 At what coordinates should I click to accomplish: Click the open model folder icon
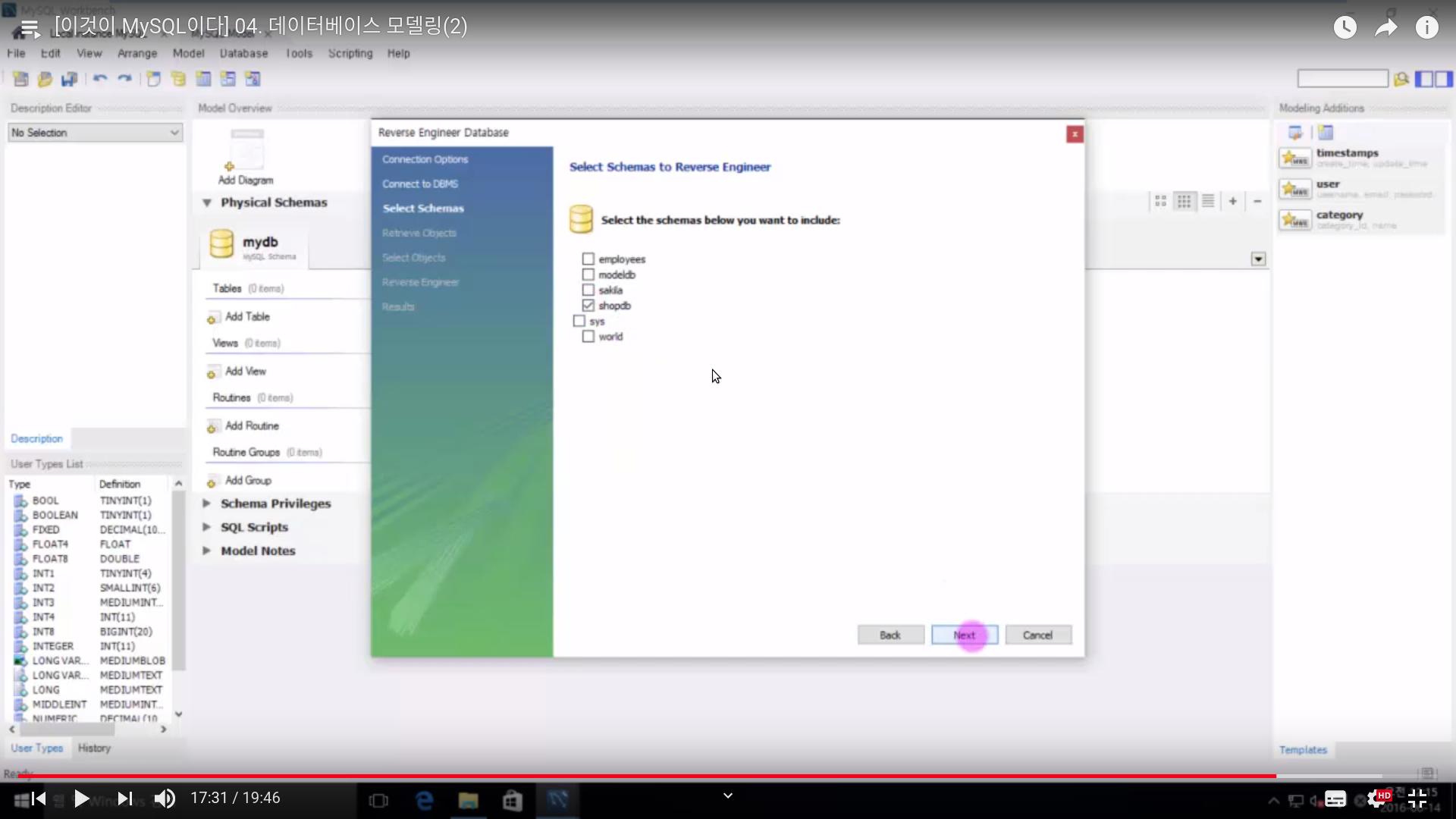(x=45, y=79)
